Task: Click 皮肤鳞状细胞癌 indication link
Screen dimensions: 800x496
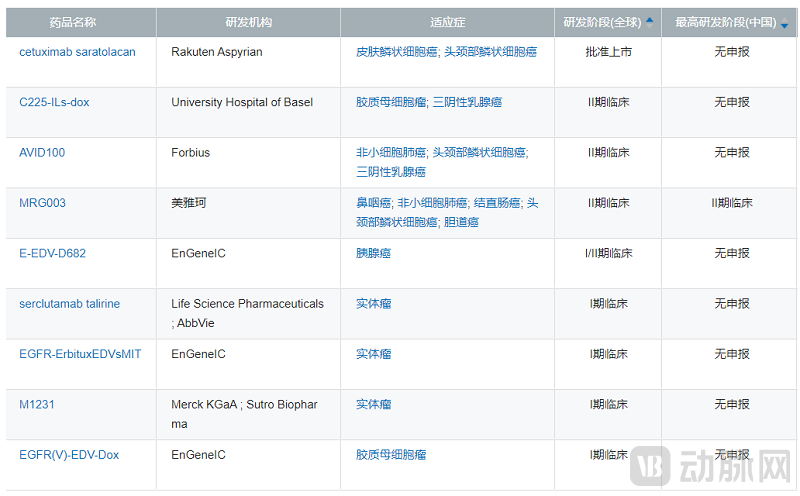Action: (397, 52)
